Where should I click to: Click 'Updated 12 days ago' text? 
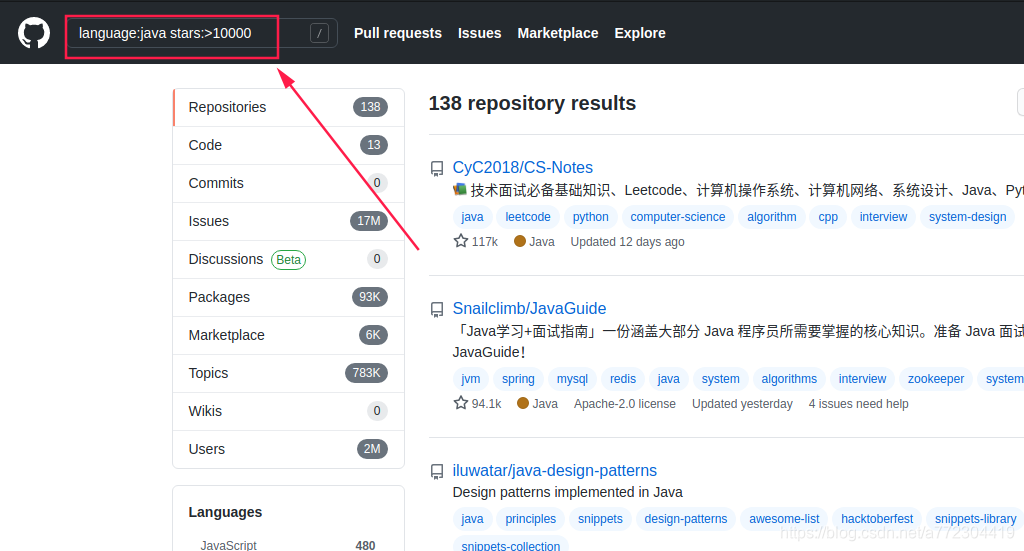point(628,242)
